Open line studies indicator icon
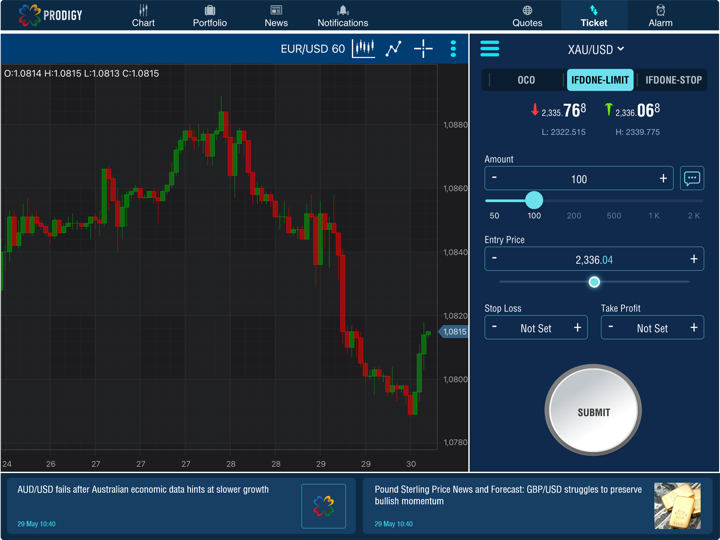 tap(394, 48)
